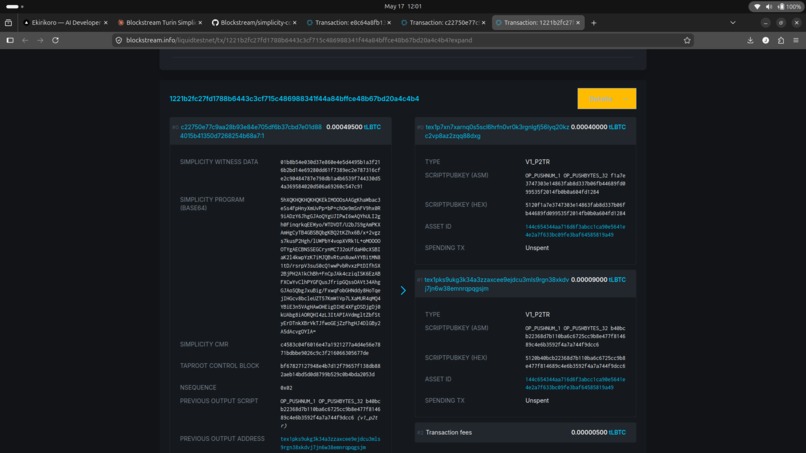This screenshot has height=453, width=806.
Task: Click output #0 V1_P2TR type value
Action: [x=537, y=161]
